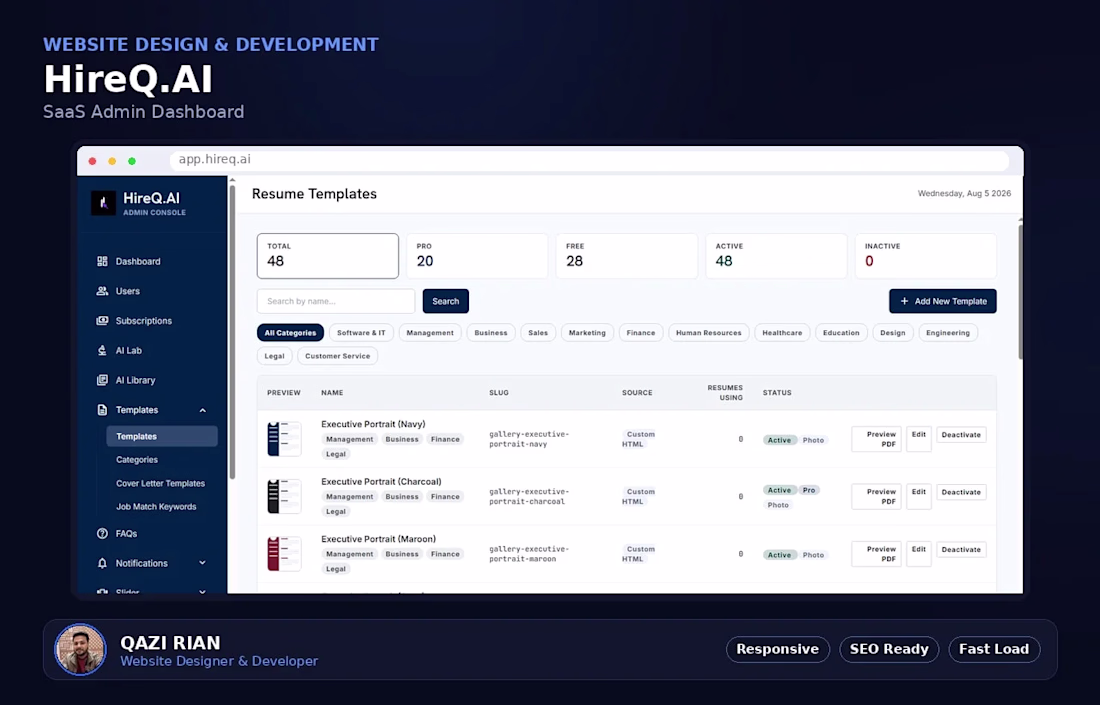This screenshot has height=705, width=1100.
Task: Click Qazi Rian profile photo
Action: [x=81, y=650]
